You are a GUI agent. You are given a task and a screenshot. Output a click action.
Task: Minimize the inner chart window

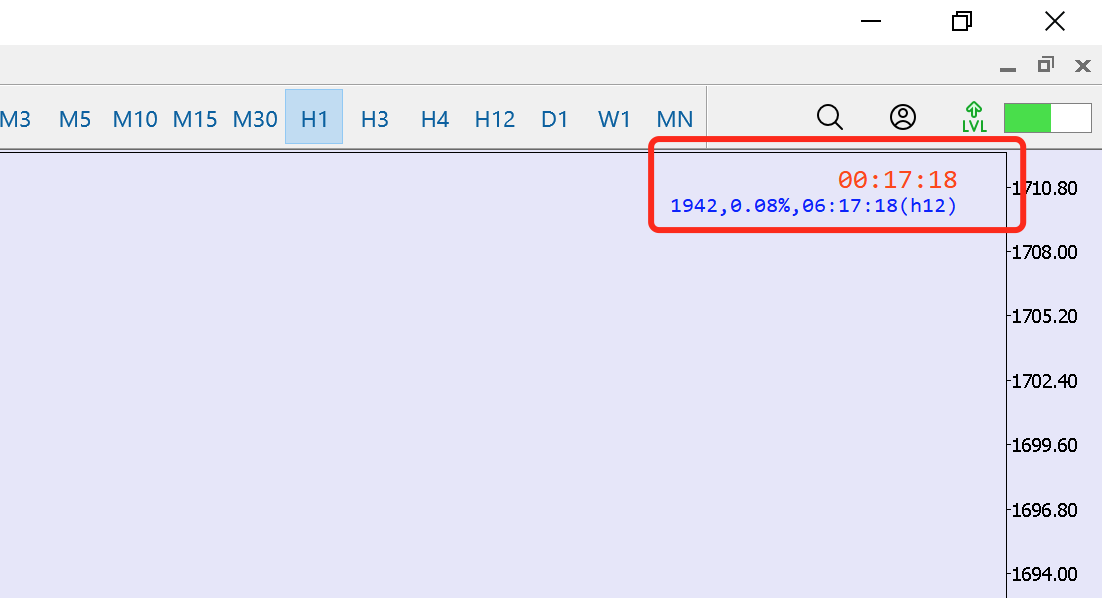click(1008, 67)
